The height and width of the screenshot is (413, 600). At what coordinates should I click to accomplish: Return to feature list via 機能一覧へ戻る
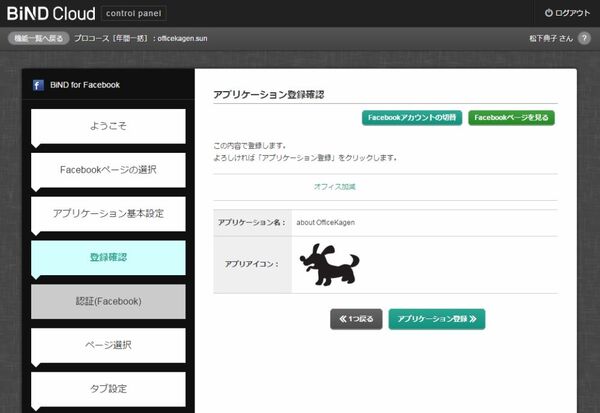(x=38, y=38)
